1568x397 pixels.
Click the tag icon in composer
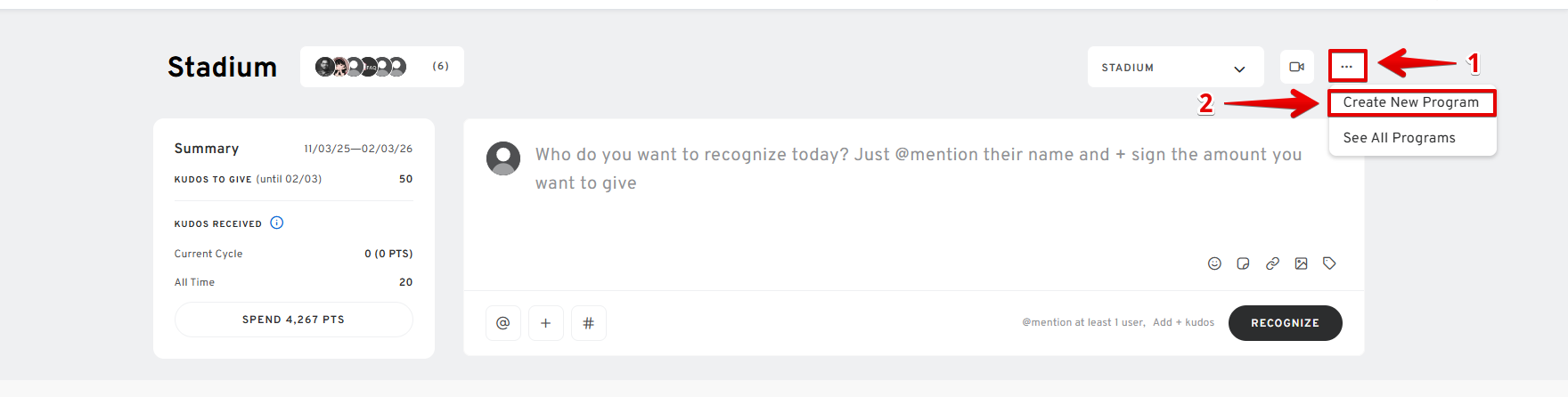pyautogui.click(x=1329, y=263)
